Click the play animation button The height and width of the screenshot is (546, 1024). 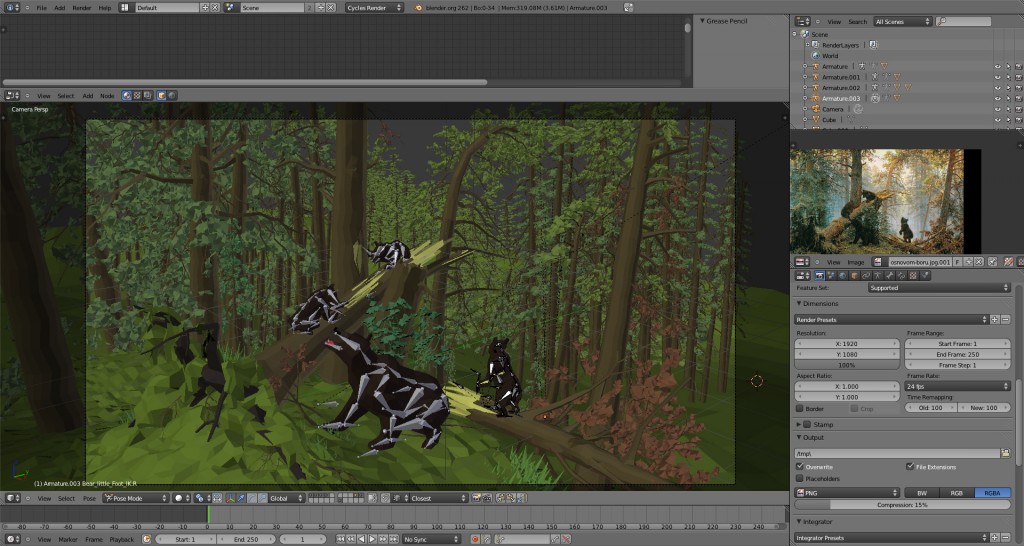click(x=372, y=539)
